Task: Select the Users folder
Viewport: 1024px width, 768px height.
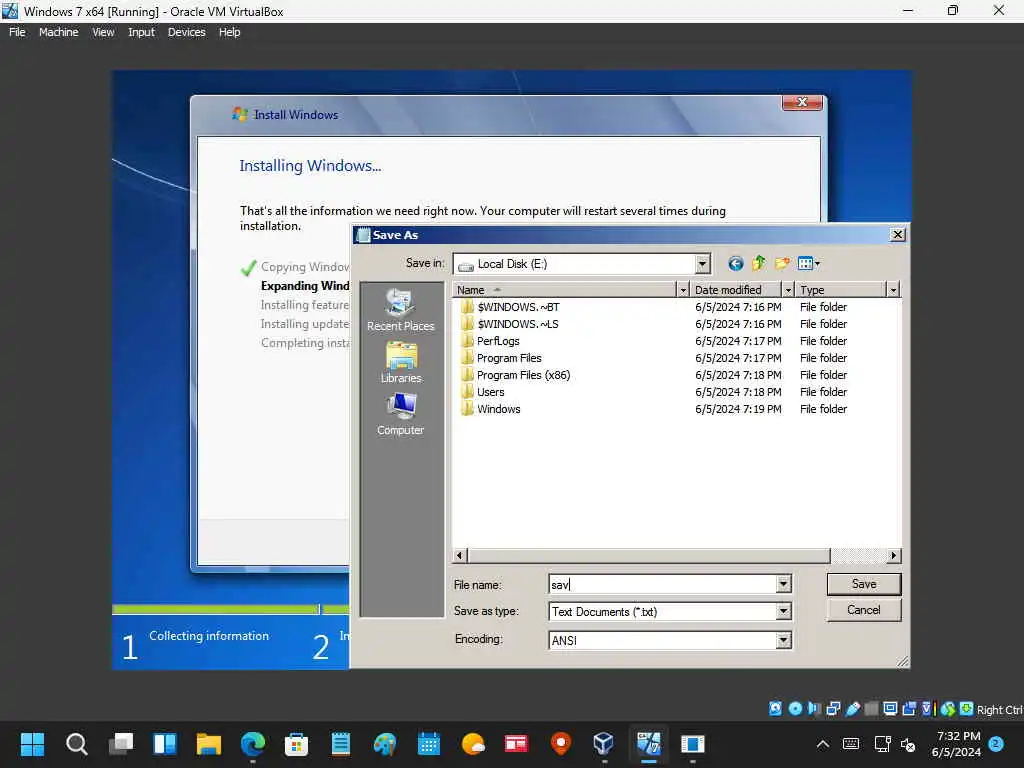Action: (483, 392)
